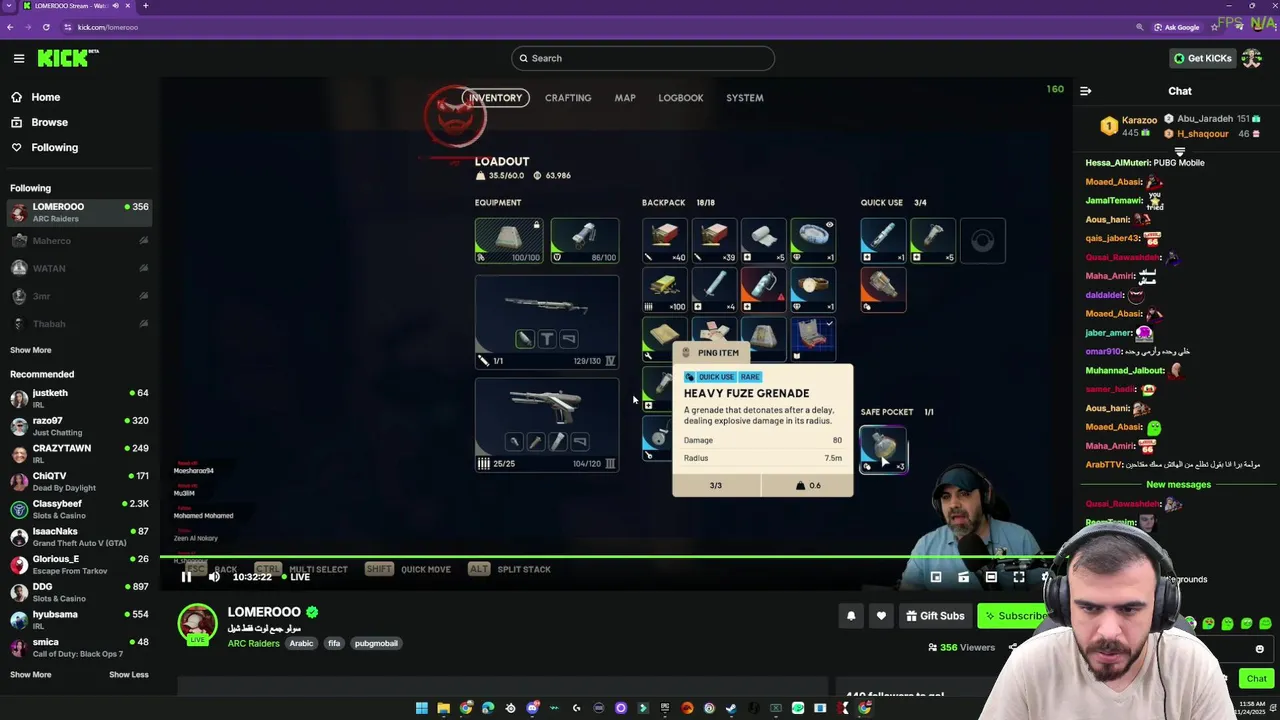This screenshot has width=1280, height=720.
Task: Click the Kick logo
Action: click(67, 58)
